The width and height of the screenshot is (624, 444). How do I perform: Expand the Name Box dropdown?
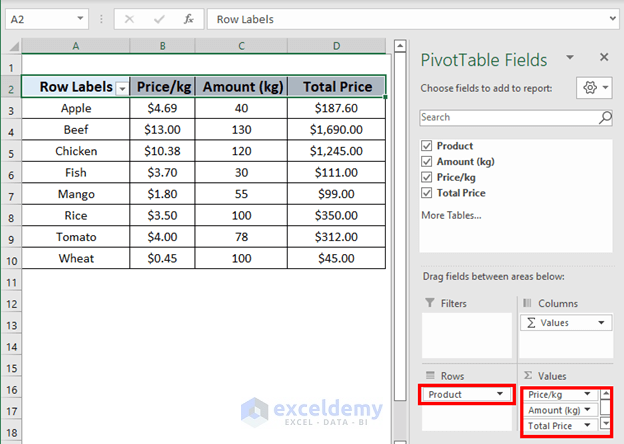pyautogui.click(x=97, y=19)
